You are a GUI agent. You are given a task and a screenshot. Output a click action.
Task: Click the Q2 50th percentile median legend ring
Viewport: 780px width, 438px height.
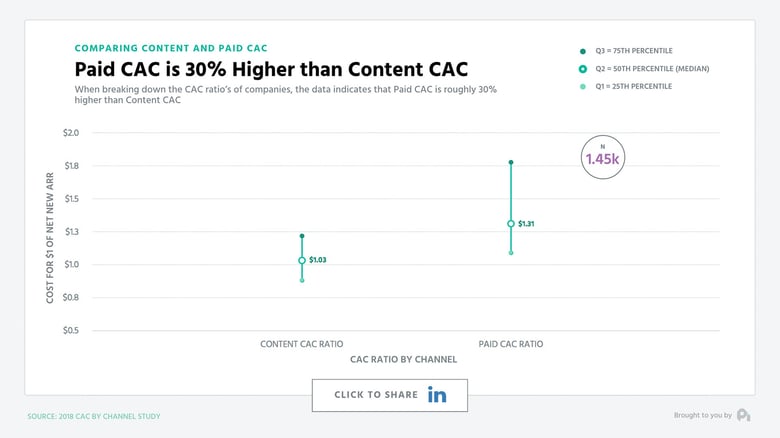click(x=583, y=69)
